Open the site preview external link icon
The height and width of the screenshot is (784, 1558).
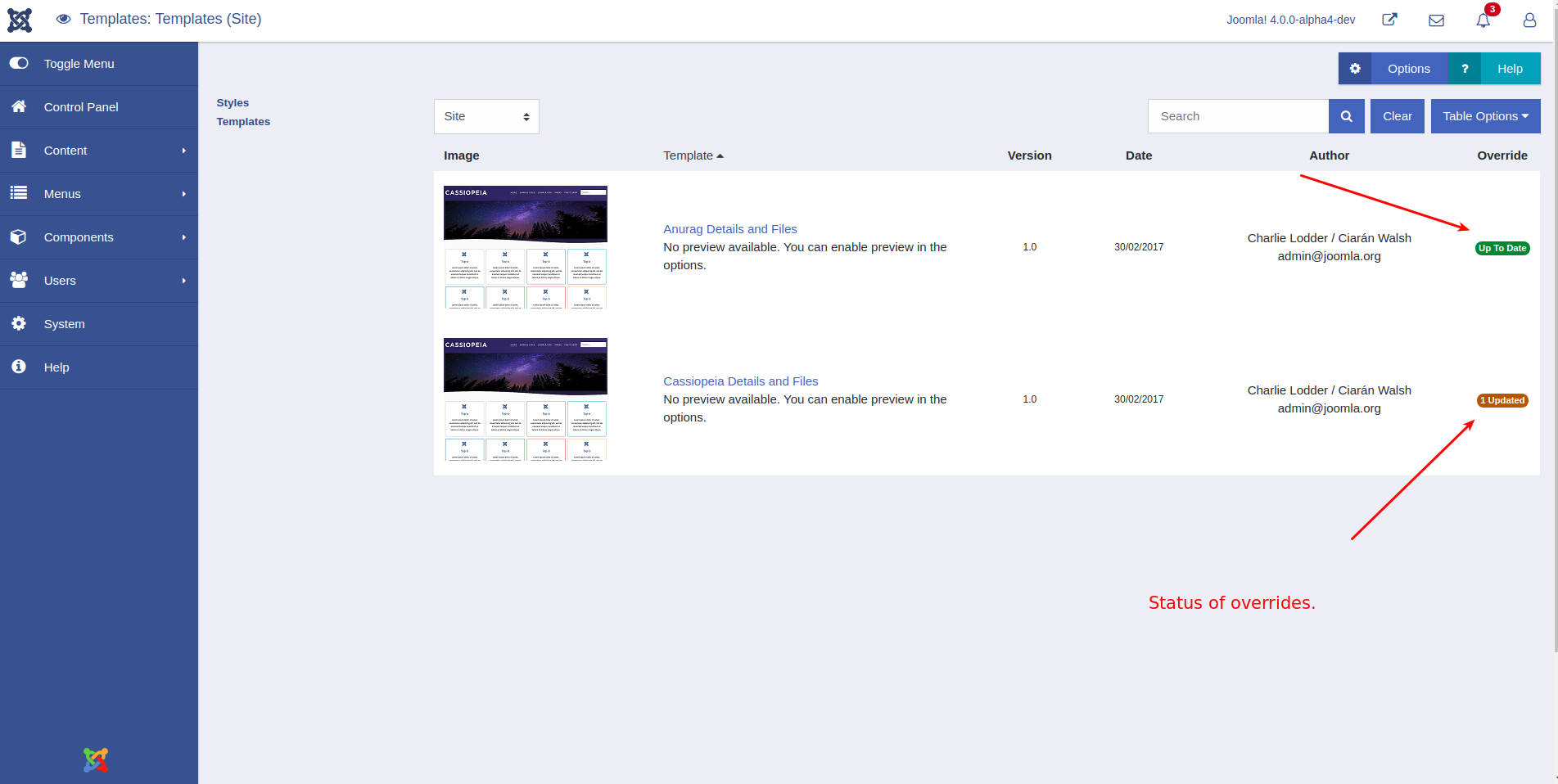point(1389,20)
